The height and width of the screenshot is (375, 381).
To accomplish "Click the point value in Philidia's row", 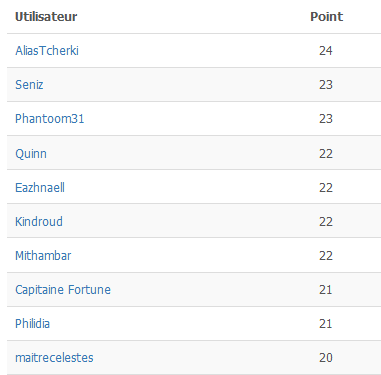I will click(326, 324).
